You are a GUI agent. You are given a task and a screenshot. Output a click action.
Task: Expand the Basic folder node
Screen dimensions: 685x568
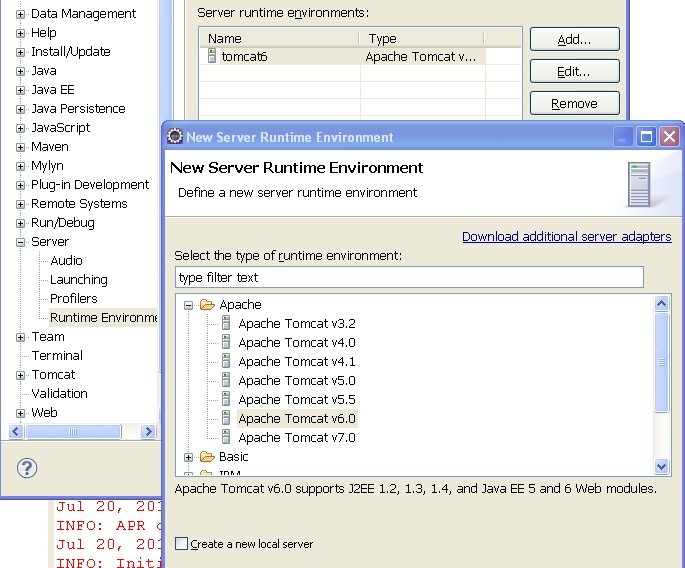coord(188,457)
